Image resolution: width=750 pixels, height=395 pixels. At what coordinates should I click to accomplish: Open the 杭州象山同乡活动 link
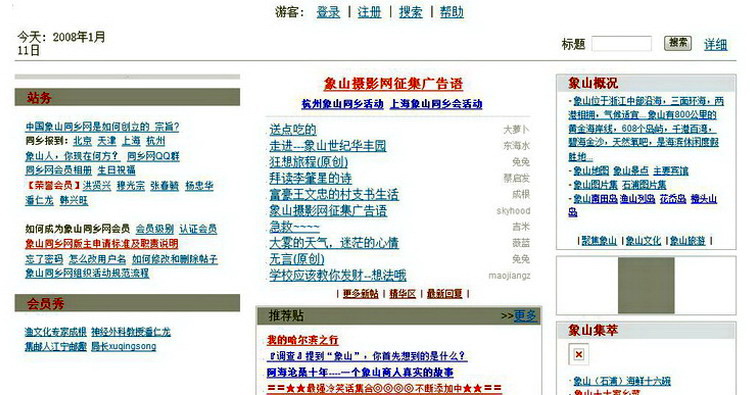pyautogui.click(x=342, y=104)
